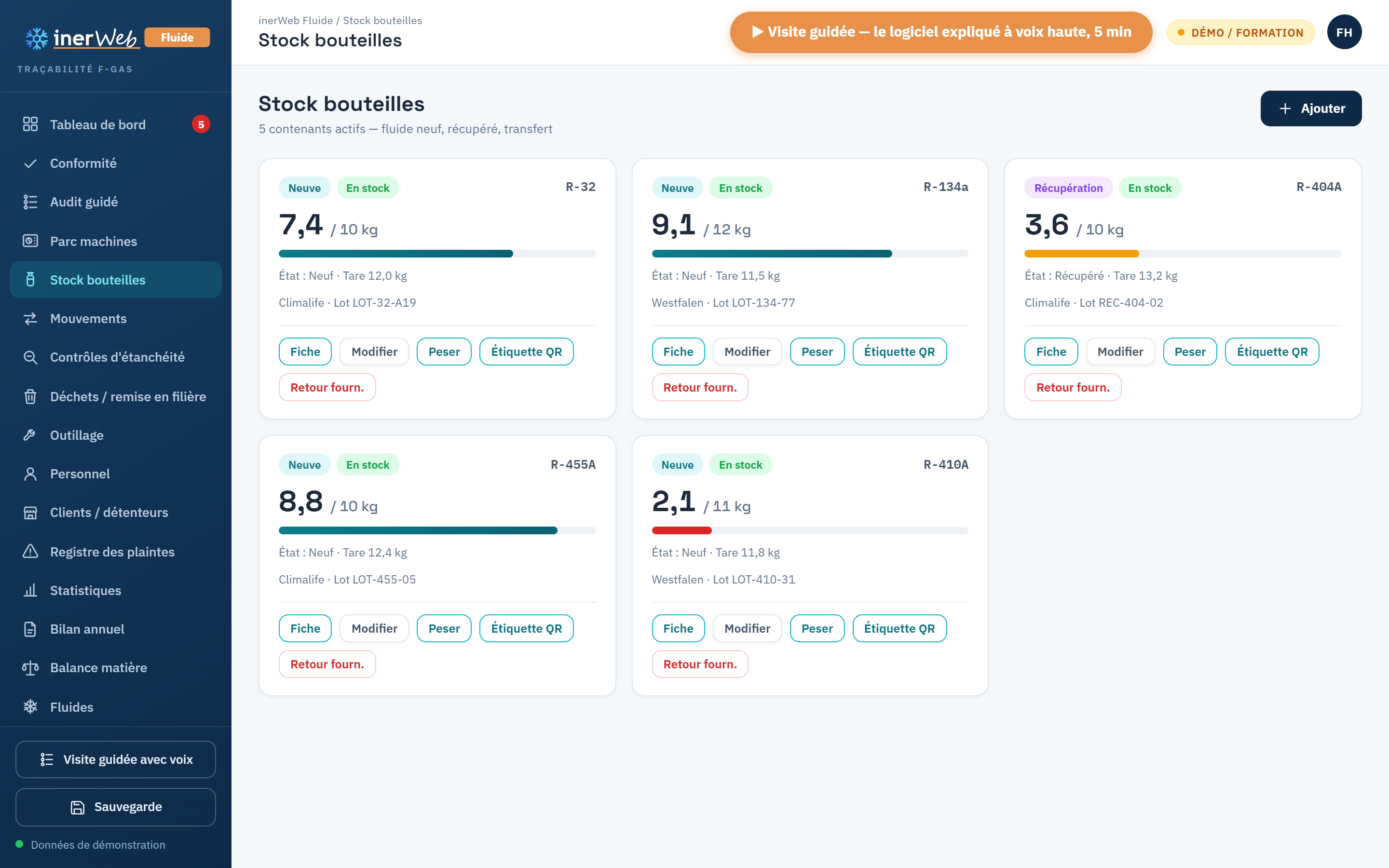
Task: Click Retour fourn. on the R-404A card
Action: (1073, 387)
